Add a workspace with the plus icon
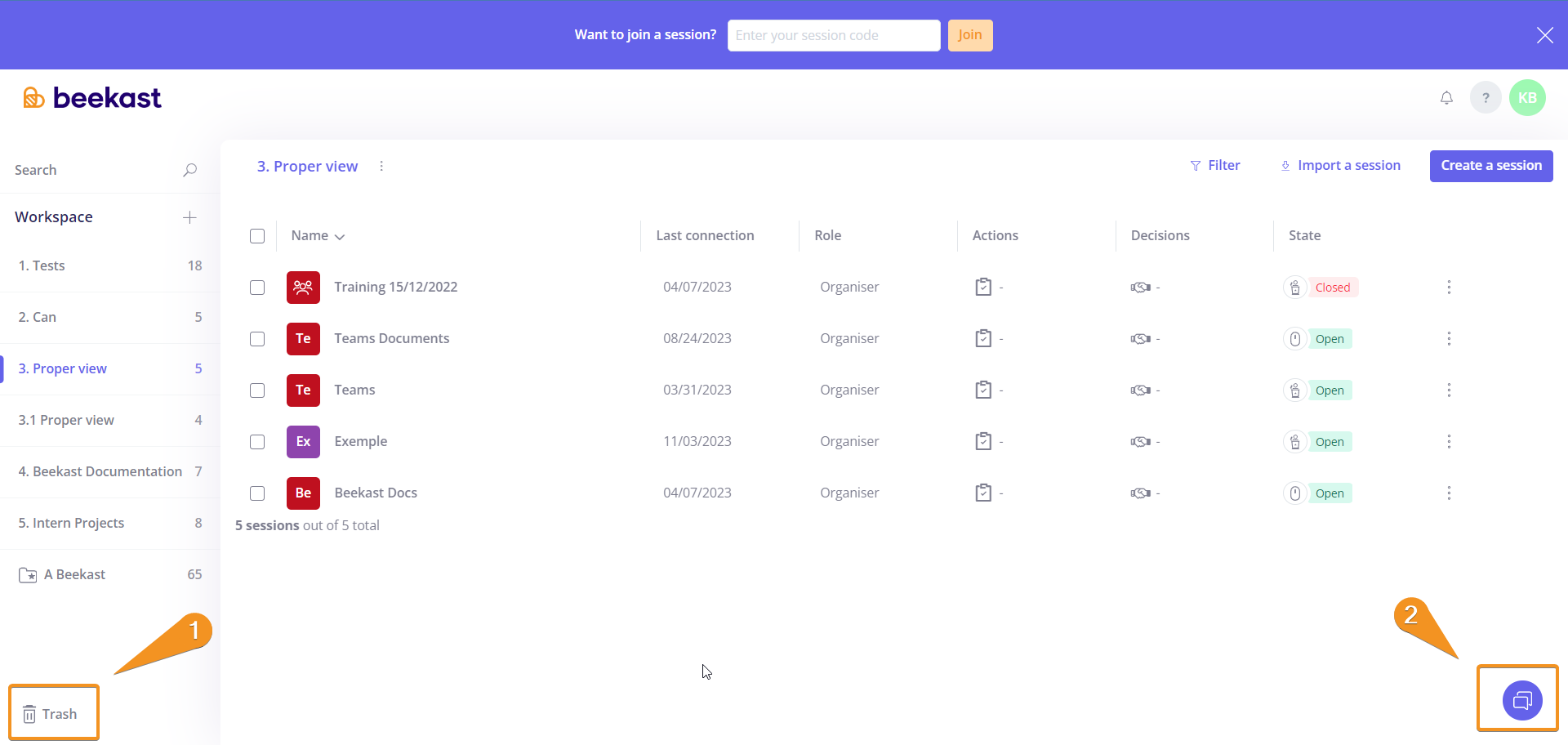Image resolution: width=1568 pixels, height=745 pixels. coord(189,217)
